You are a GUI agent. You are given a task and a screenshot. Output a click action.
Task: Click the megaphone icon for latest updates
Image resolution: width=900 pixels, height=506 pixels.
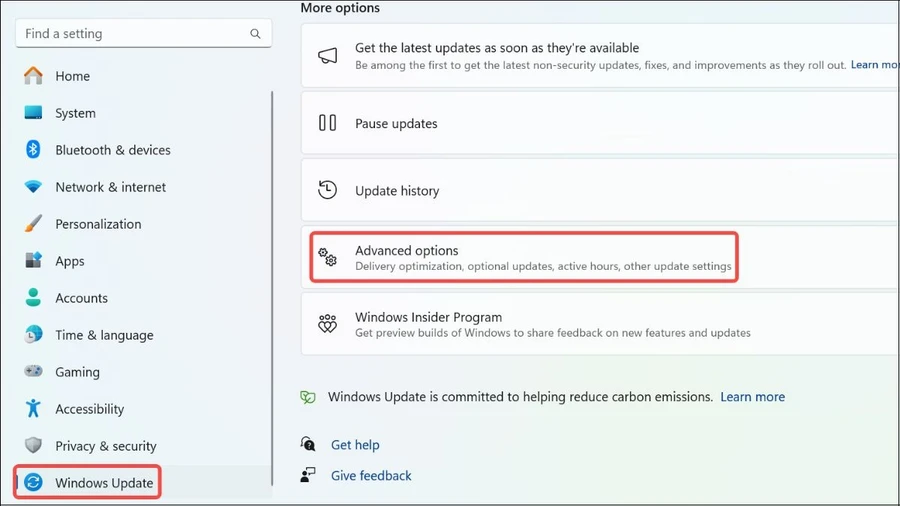click(x=328, y=56)
